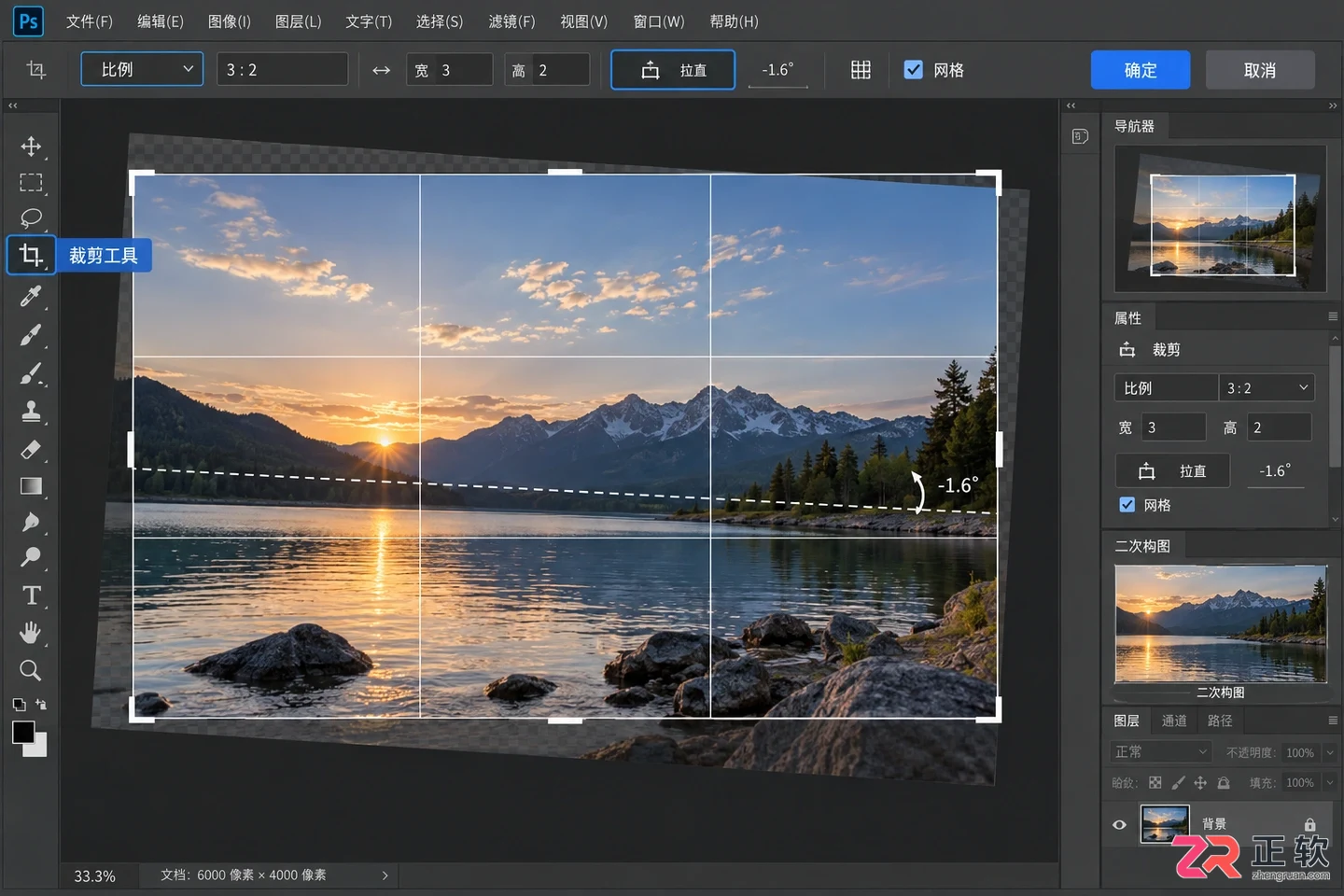Click 拉直 button in options bar
This screenshot has width=1344, height=896.
pyautogui.click(x=673, y=70)
